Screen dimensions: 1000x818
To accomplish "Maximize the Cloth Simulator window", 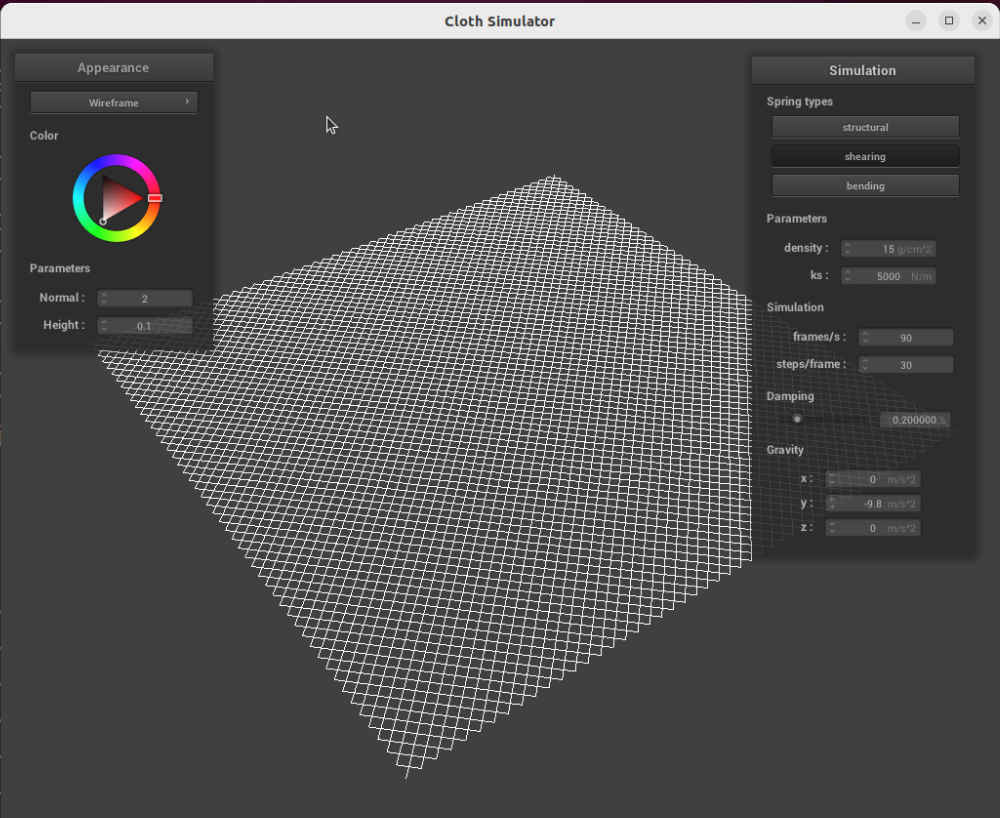I will 949,21.
